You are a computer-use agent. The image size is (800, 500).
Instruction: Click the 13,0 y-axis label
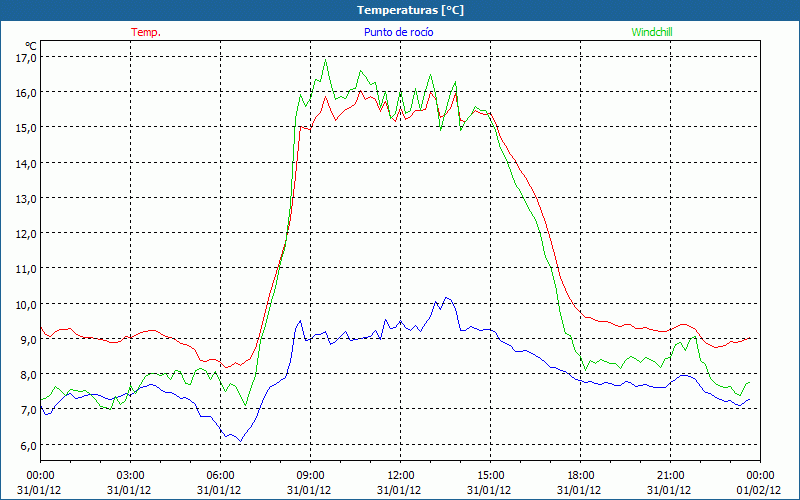26,199
